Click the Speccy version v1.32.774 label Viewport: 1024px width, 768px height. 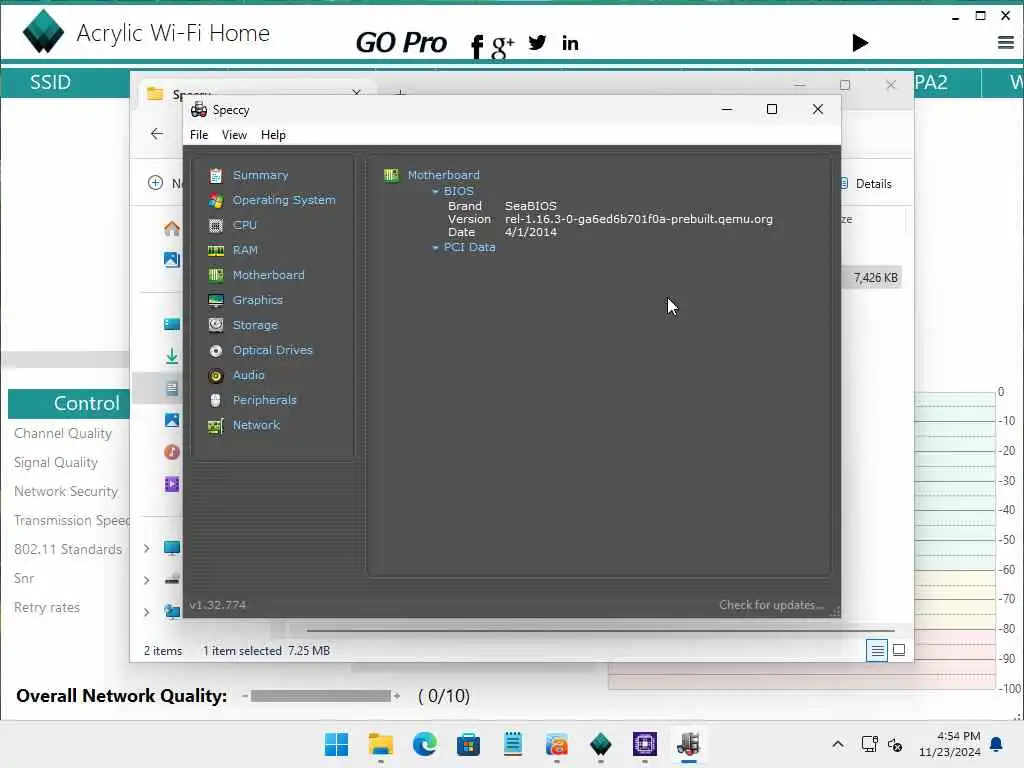pyautogui.click(x=217, y=605)
